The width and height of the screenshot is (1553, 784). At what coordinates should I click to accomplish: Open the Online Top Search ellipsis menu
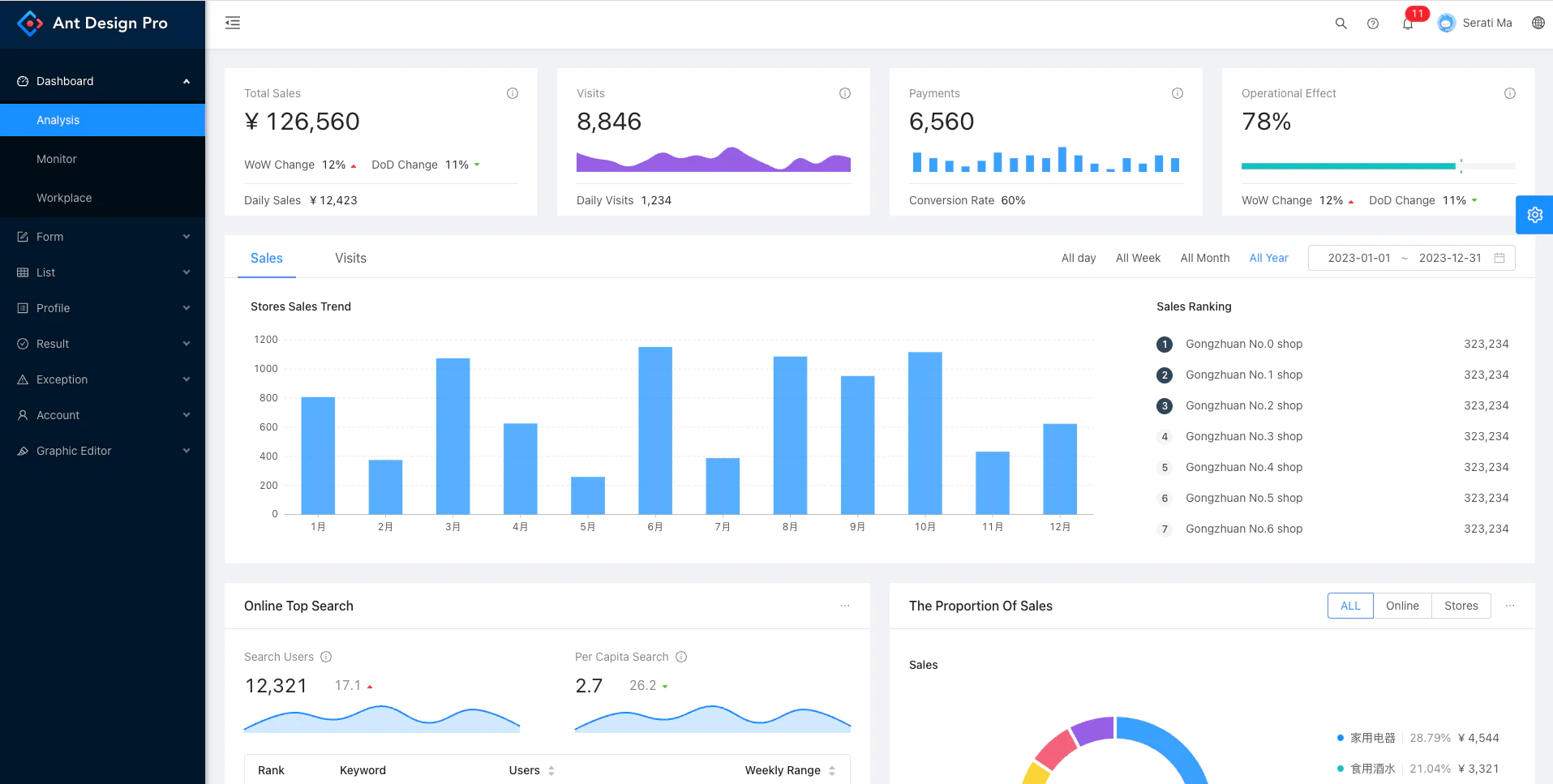[x=846, y=606]
